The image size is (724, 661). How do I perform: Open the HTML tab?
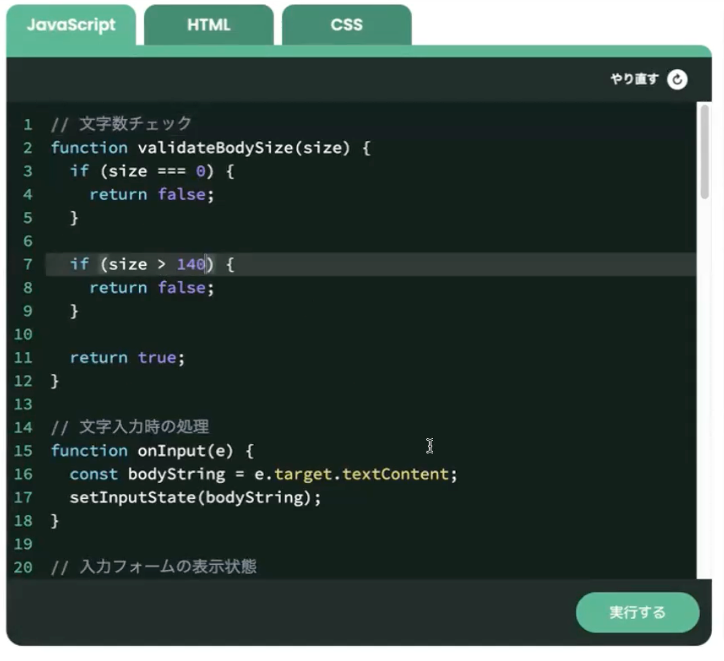pos(209,25)
